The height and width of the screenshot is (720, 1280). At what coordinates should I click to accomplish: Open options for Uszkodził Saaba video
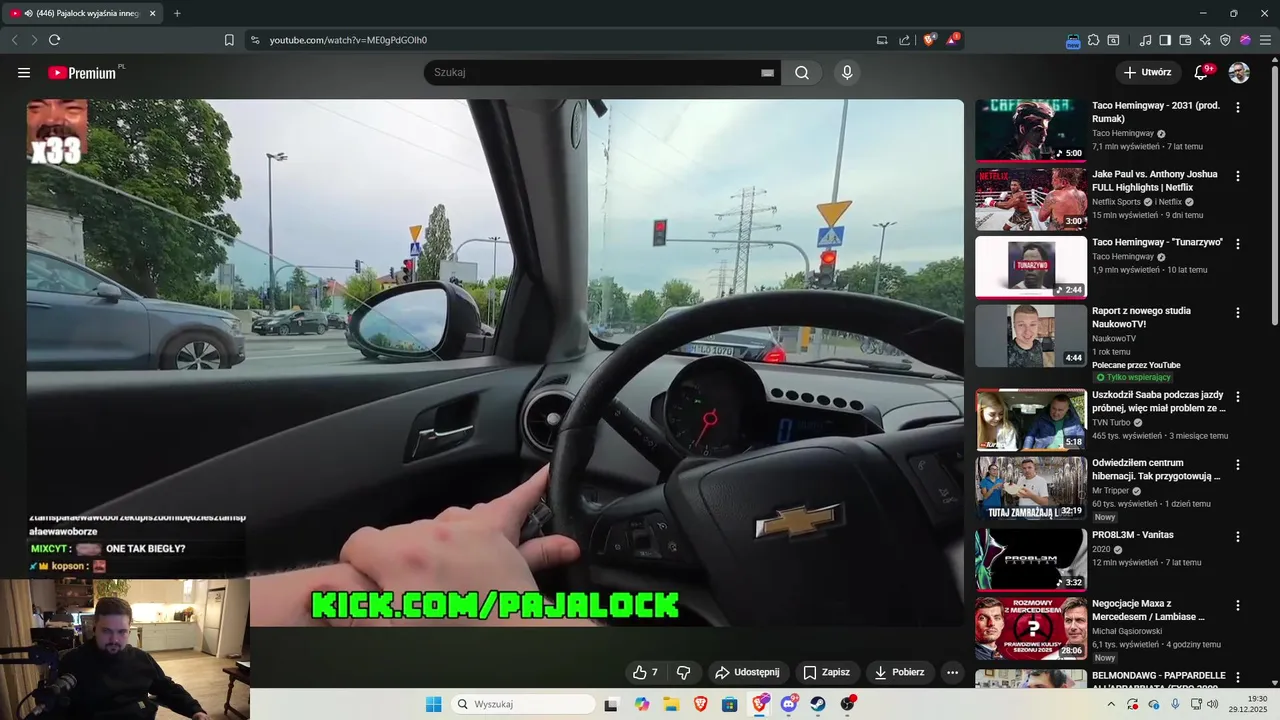point(1238,397)
